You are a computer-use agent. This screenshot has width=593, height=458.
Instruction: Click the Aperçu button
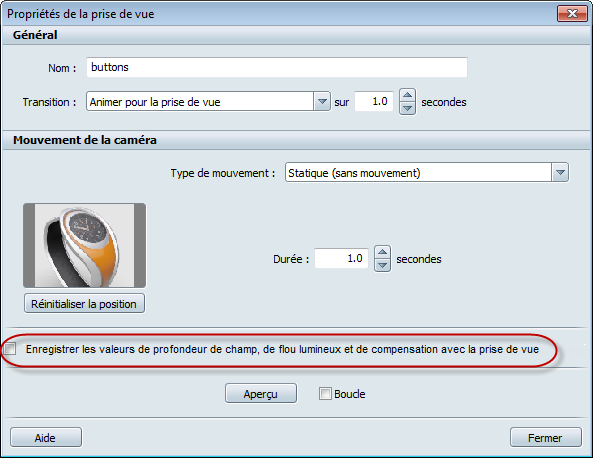pos(261,394)
